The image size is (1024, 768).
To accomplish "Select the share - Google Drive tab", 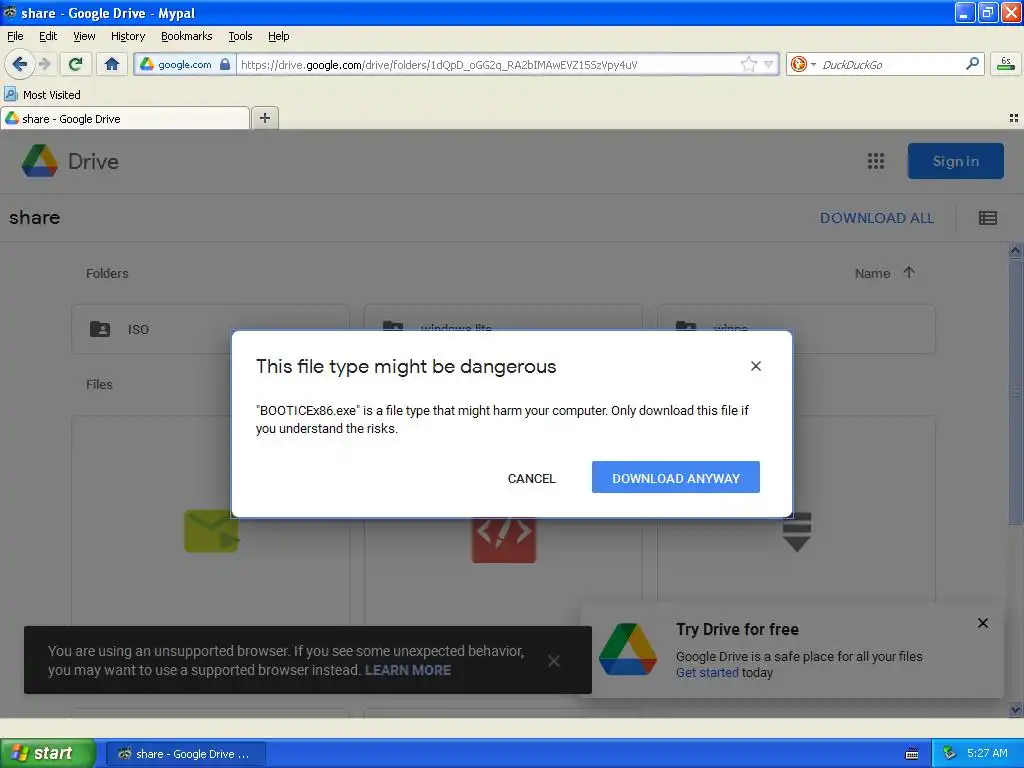I will (125, 118).
